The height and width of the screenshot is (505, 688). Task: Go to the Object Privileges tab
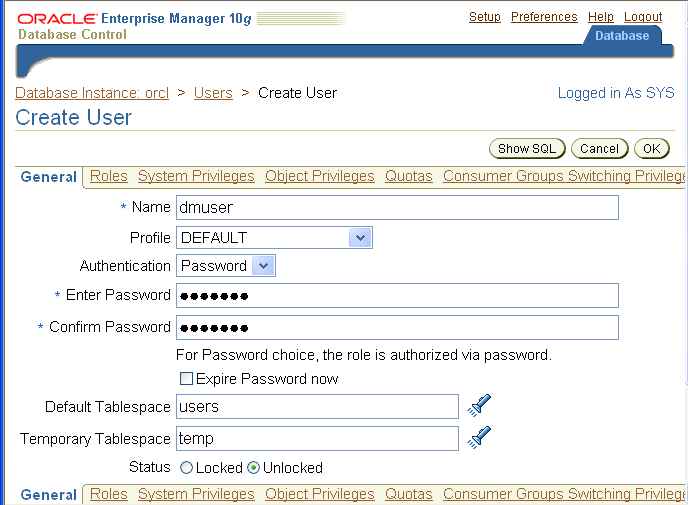[x=320, y=176]
